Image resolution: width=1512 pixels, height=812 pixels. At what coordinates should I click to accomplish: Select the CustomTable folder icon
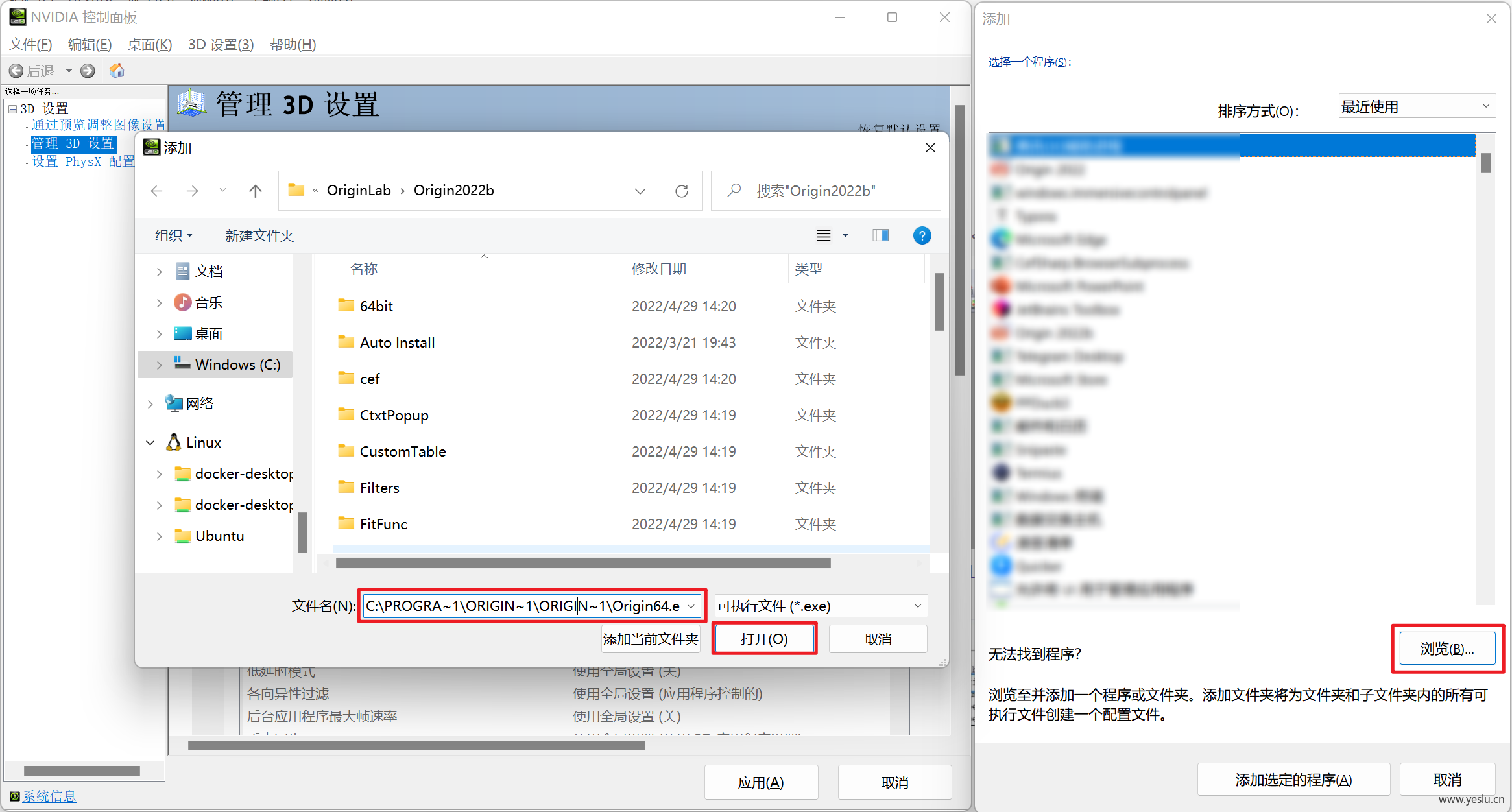(346, 451)
